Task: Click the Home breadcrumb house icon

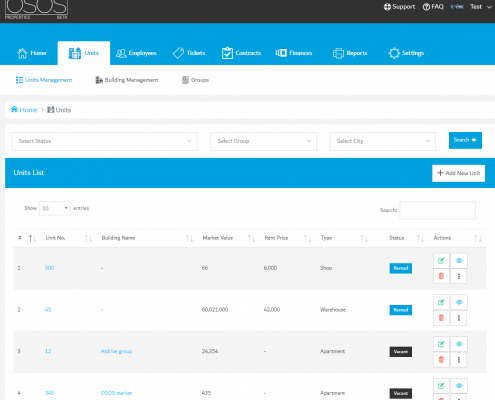Action: coord(14,109)
